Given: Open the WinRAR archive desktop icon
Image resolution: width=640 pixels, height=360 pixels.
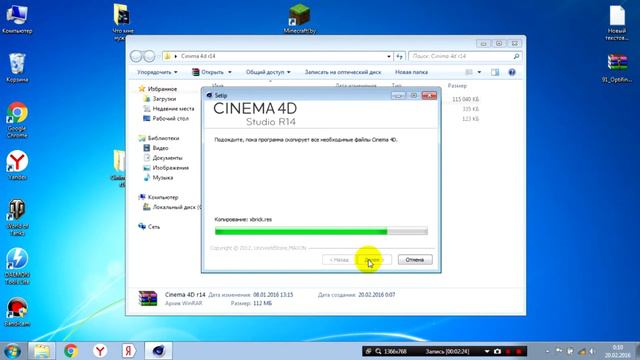Looking at the screenshot, I should [617, 68].
